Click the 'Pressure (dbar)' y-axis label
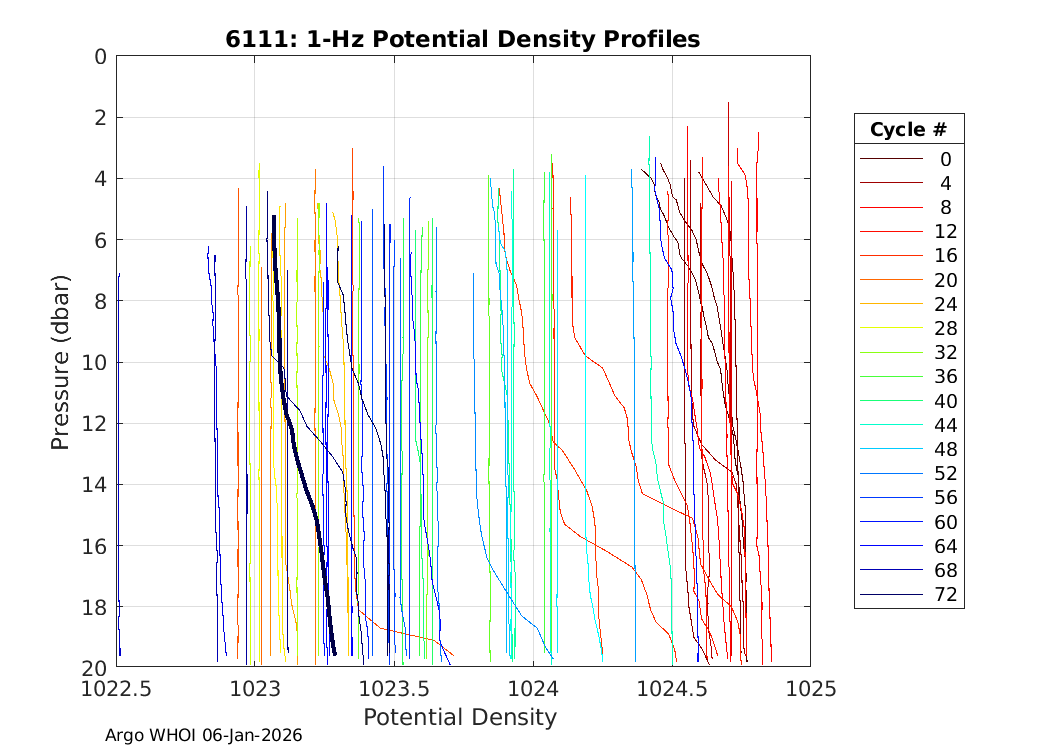The image size is (1050, 750). point(60,361)
